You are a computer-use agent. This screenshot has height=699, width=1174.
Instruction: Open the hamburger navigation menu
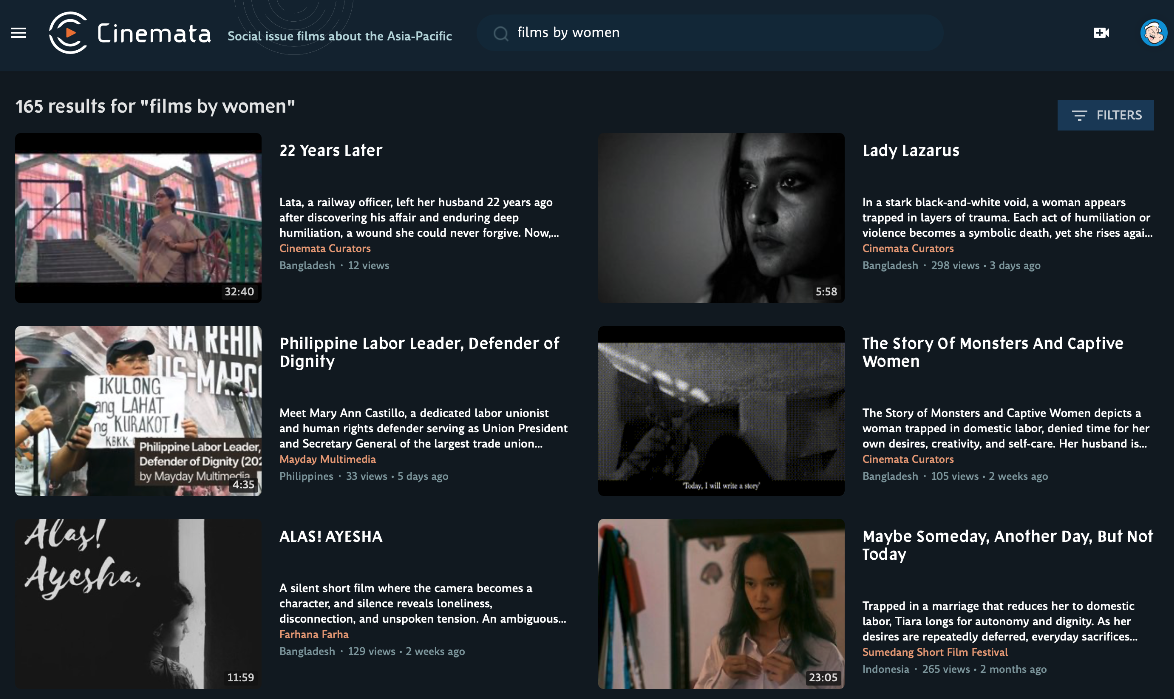[18, 32]
